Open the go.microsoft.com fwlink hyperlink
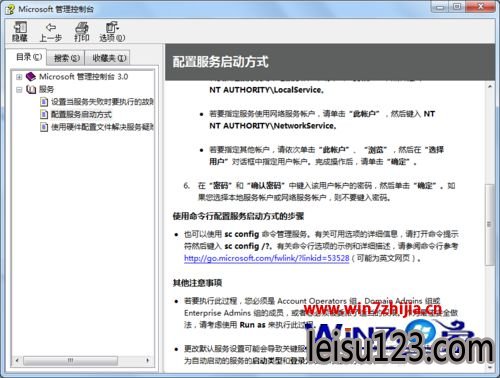Screen dimensions: 500x378 267,258
